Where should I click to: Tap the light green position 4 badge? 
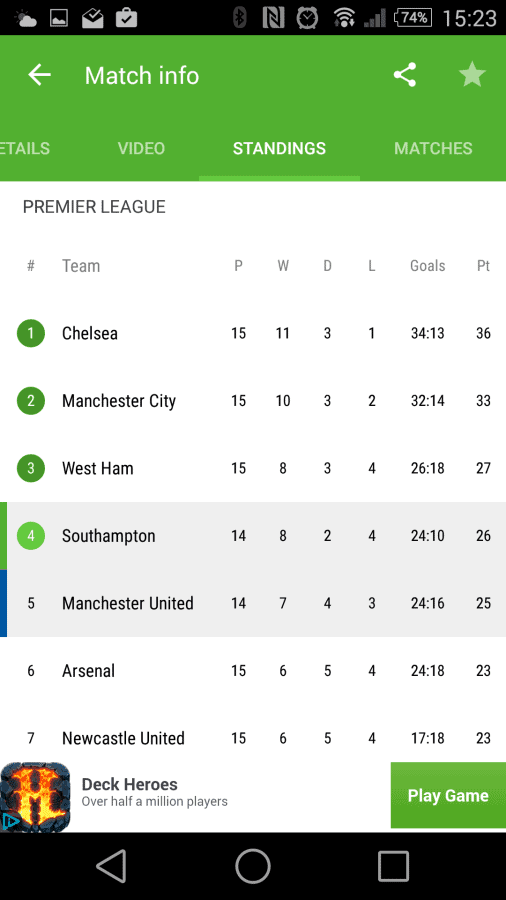tap(31, 536)
